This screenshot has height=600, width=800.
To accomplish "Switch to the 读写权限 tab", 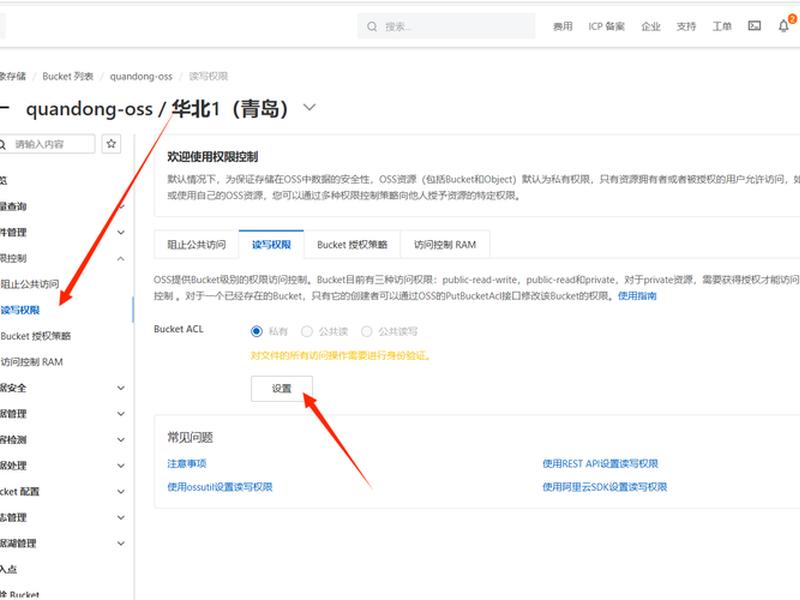I will [271, 244].
